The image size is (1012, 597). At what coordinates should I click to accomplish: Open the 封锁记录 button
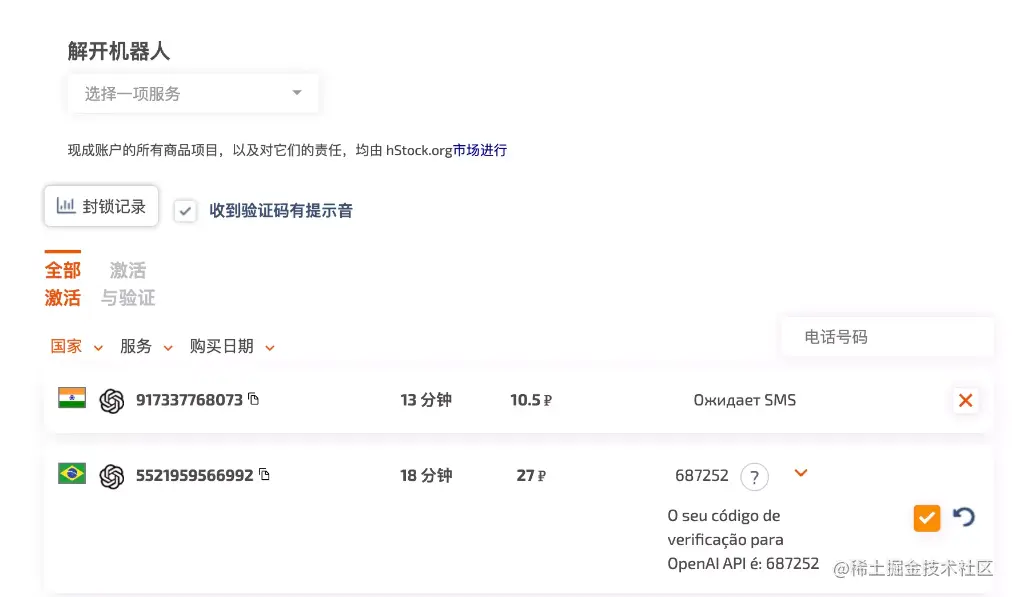click(x=101, y=206)
